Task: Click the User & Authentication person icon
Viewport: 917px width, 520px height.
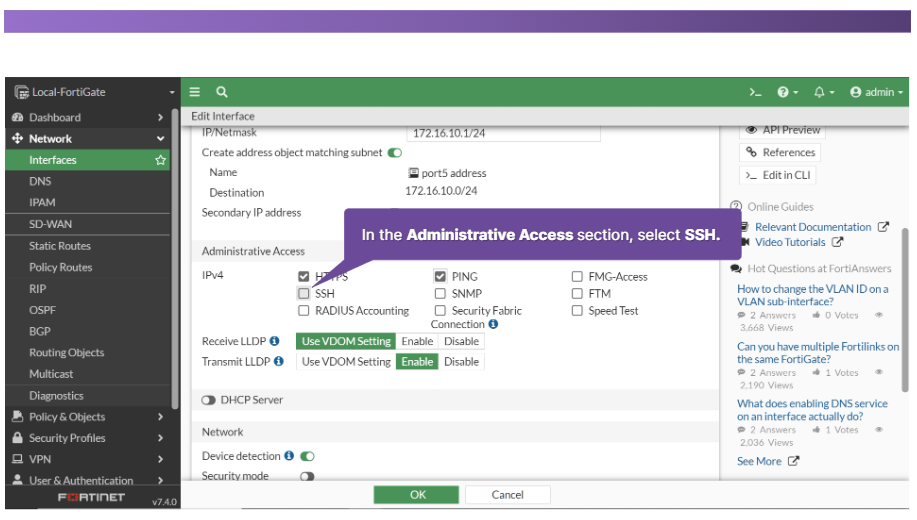Action: coord(18,480)
